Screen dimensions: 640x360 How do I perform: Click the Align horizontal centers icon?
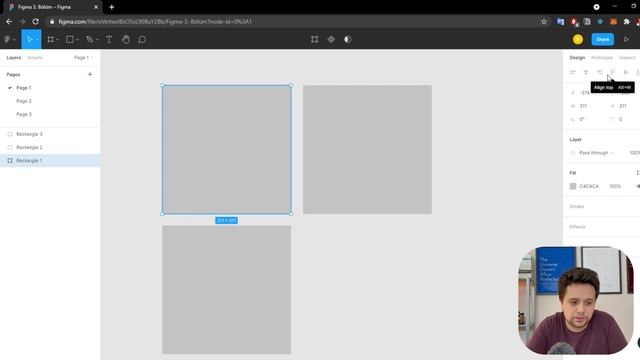click(586, 72)
